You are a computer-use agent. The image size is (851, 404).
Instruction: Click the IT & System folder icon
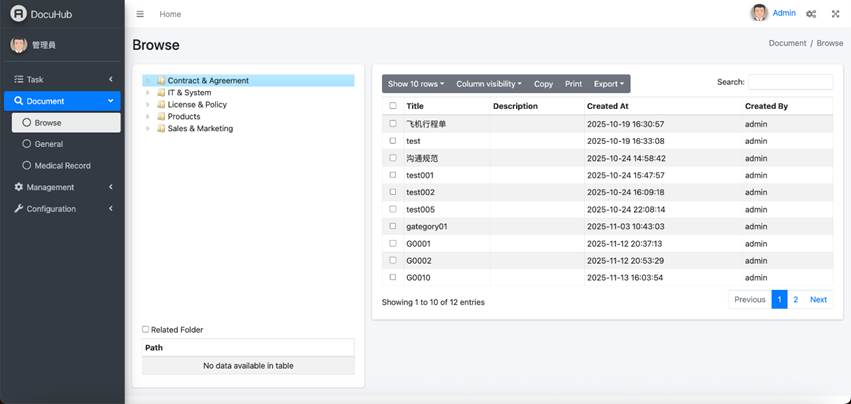click(161, 92)
